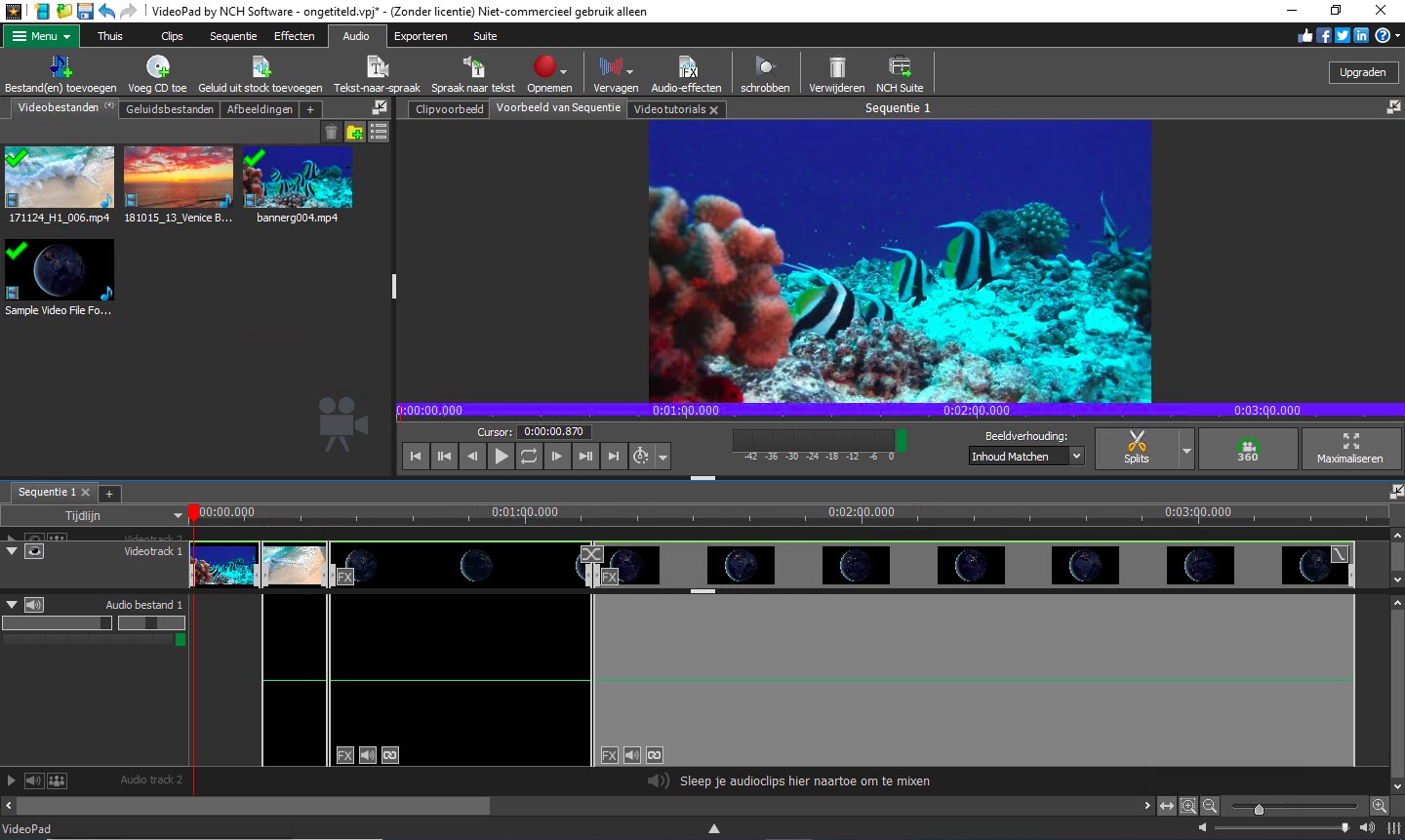Open the Tekst-naar-spraak tool
Screen dimensions: 1405x840
(376, 71)
